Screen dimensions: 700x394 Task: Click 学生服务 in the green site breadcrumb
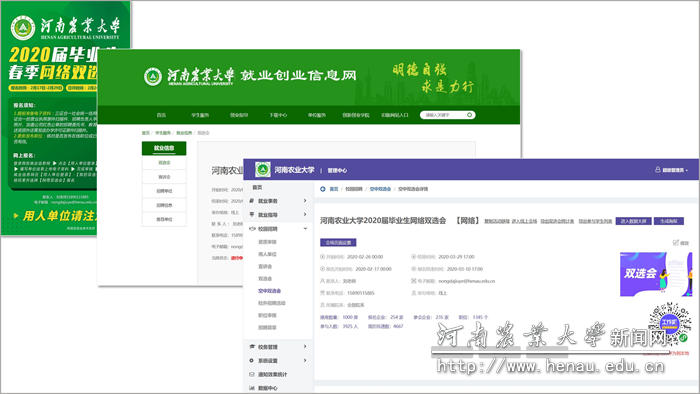click(162, 133)
